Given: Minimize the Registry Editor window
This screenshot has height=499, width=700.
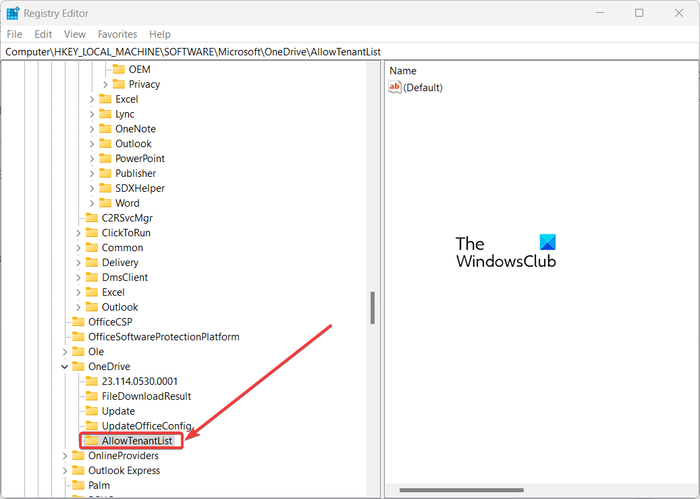Looking at the screenshot, I should click(x=600, y=13).
